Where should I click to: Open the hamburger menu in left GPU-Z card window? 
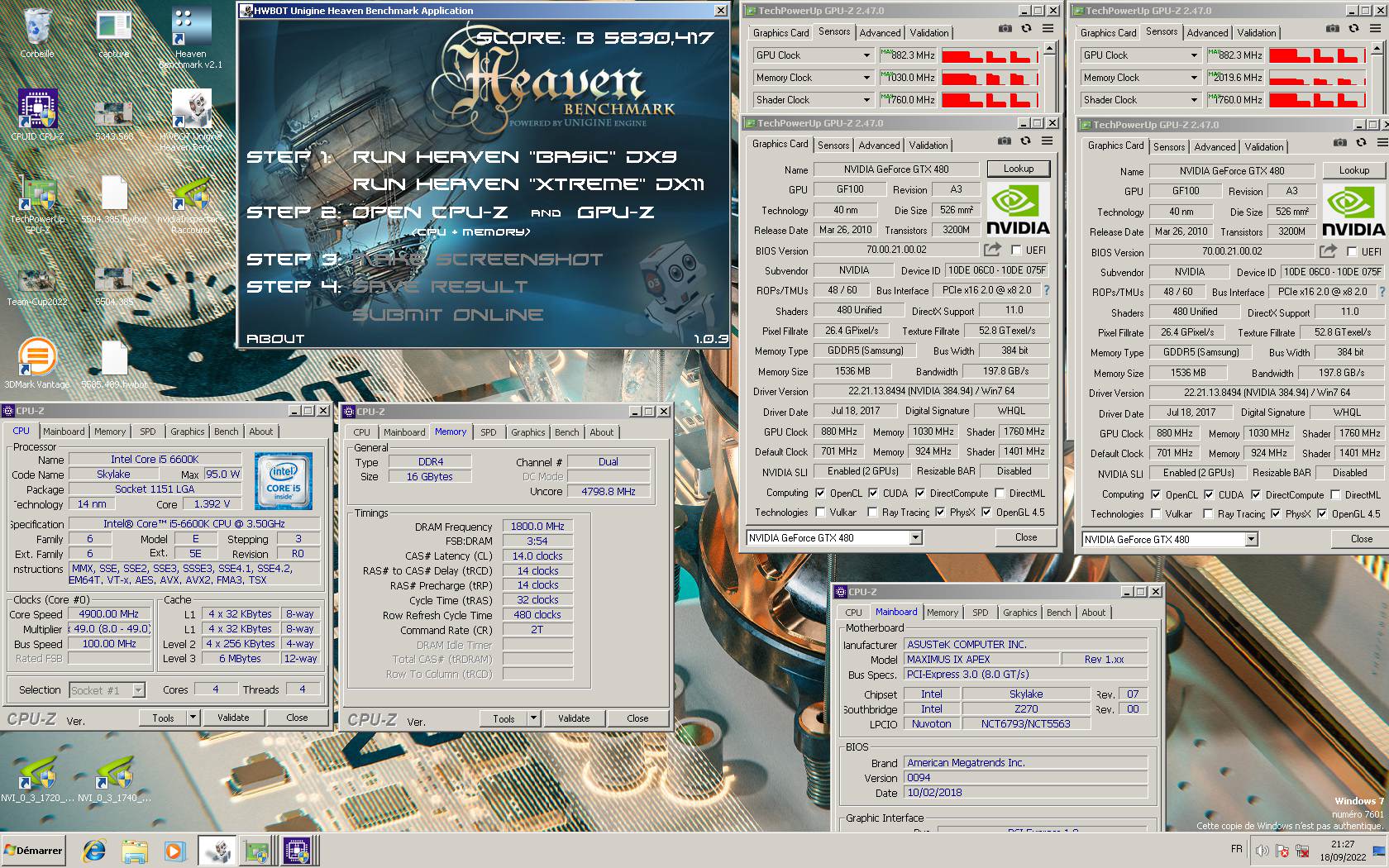point(1047,141)
